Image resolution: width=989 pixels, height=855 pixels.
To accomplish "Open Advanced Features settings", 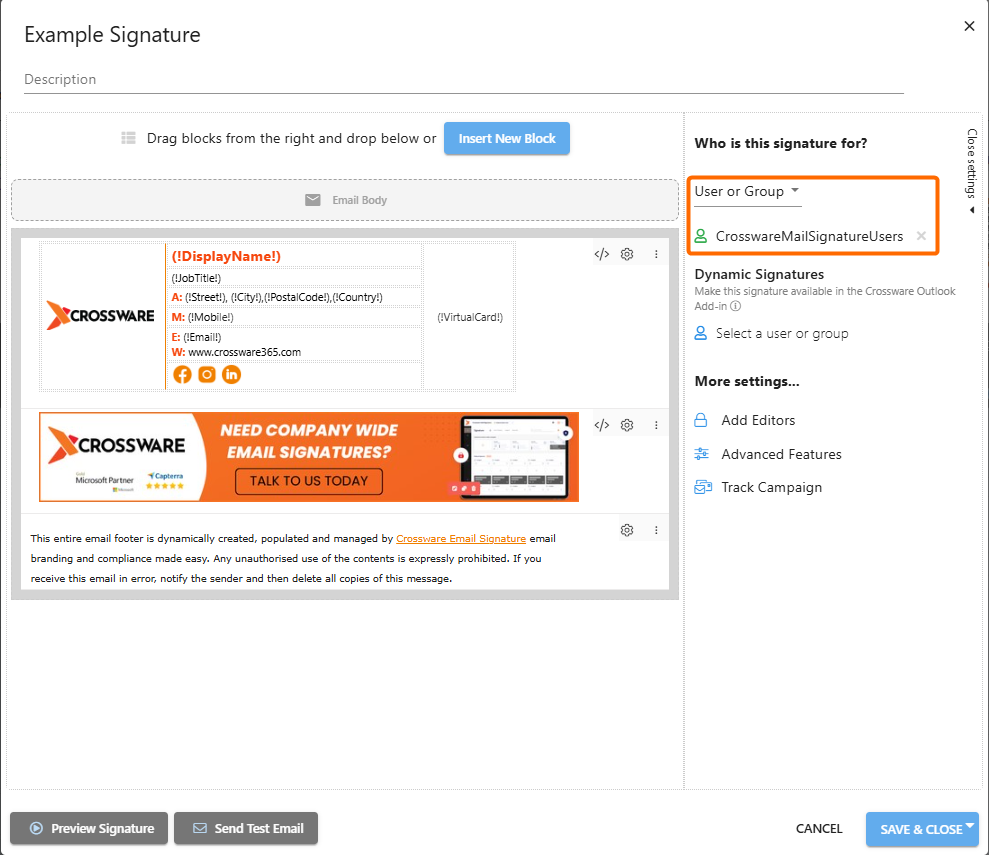I will (781, 454).
